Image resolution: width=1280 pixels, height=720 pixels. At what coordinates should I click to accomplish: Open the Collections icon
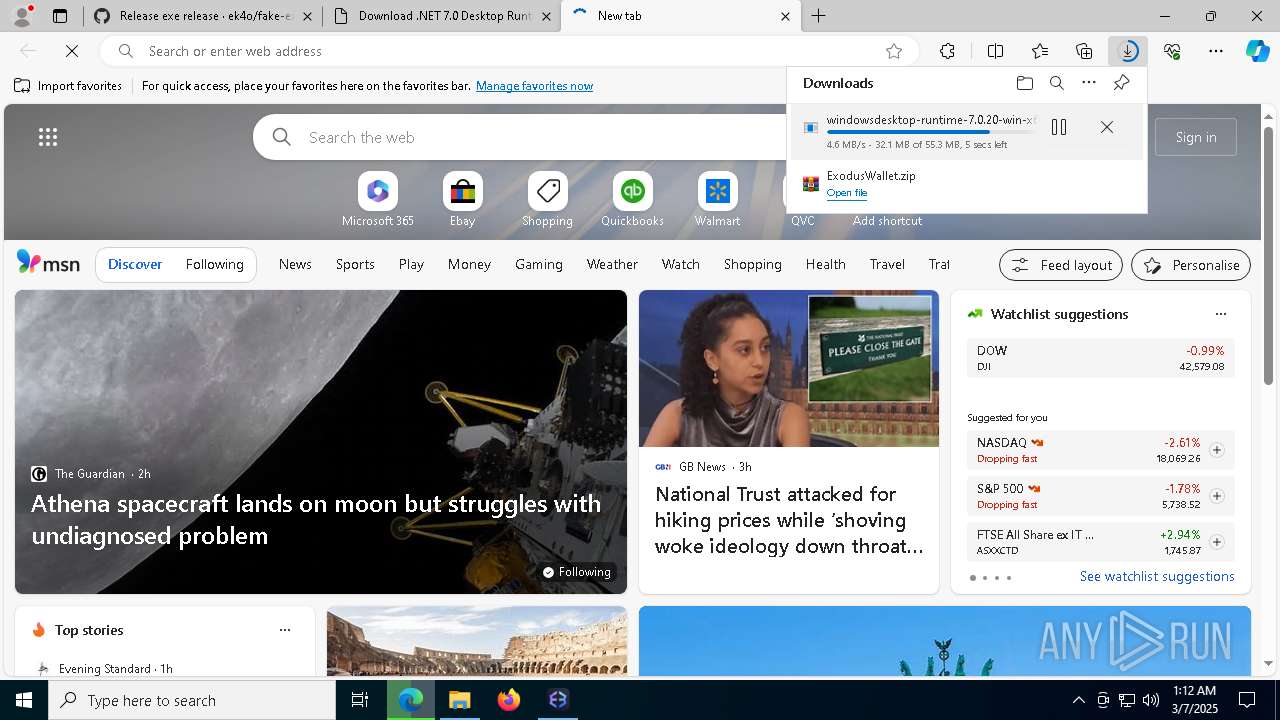pos(1084,51)
